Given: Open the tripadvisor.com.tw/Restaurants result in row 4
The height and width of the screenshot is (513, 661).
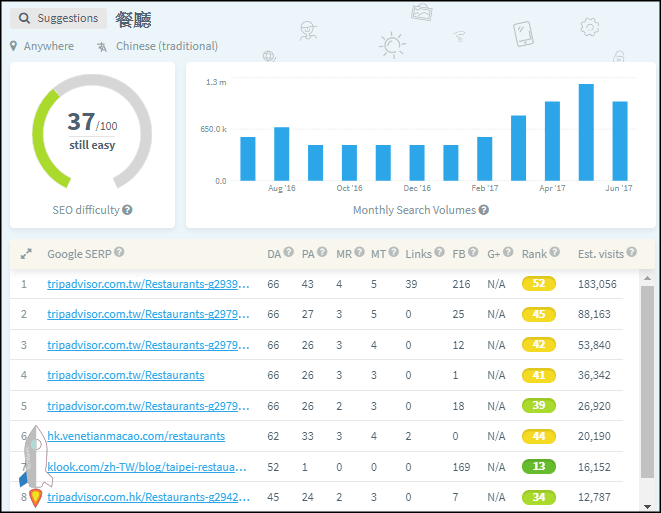Looking at the screenshot, I should [125, 375].
